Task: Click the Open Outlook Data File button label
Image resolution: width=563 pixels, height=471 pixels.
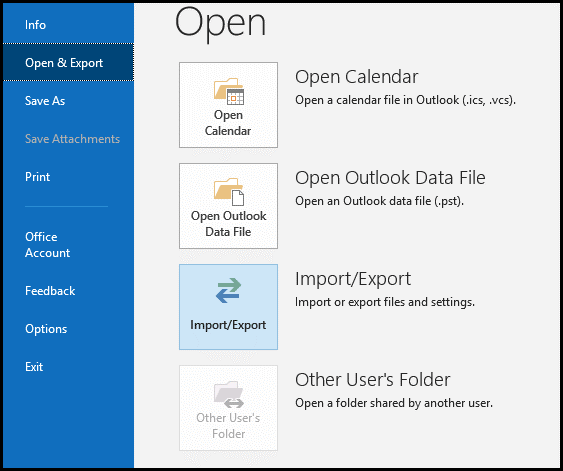Action: tap(228, 224)
